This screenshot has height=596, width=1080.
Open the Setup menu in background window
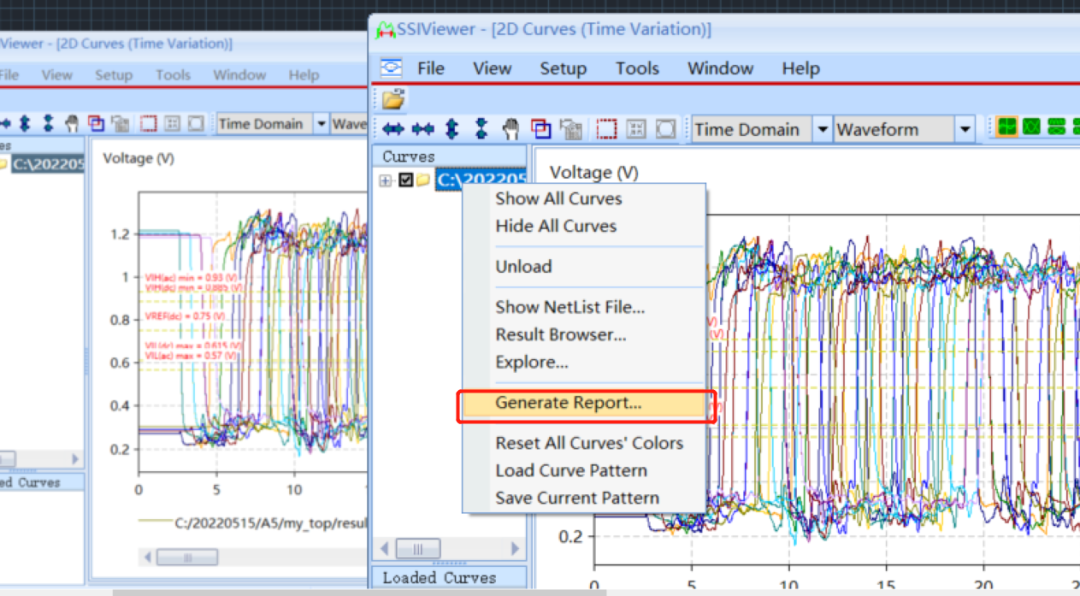114,75
